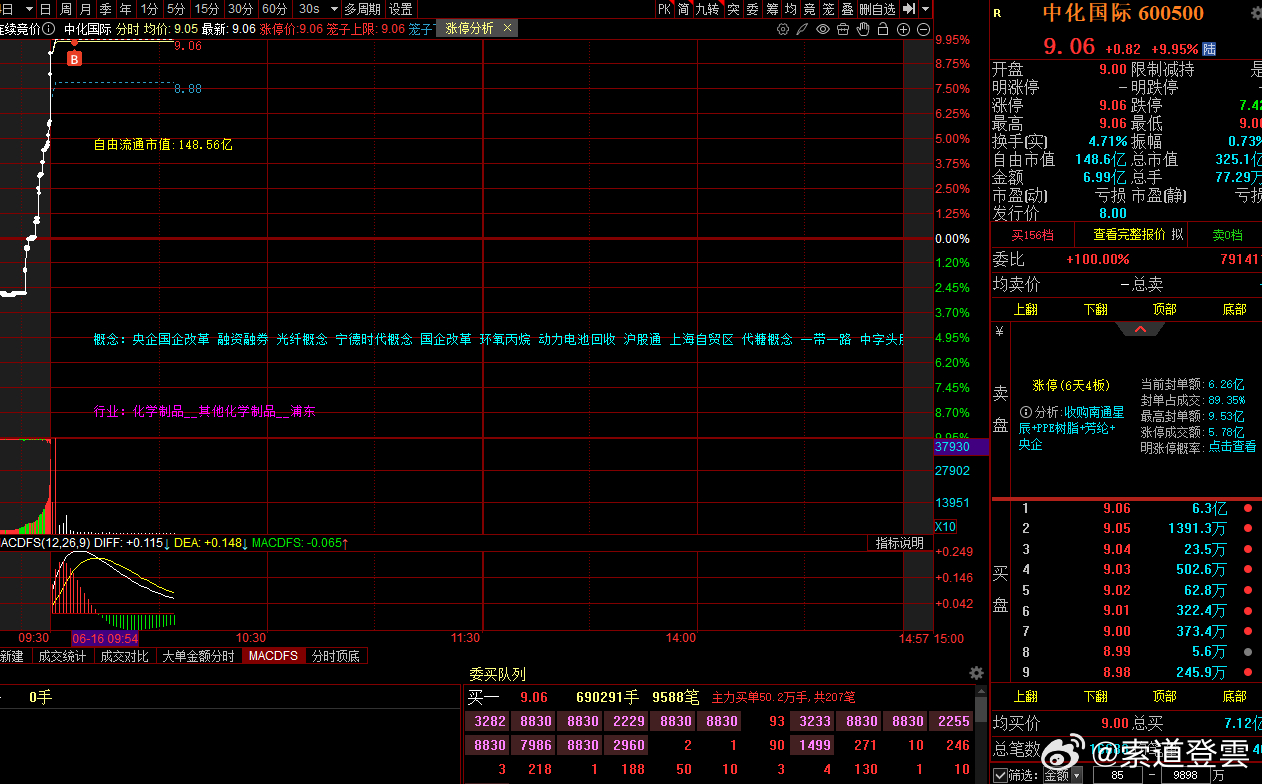The height and width of the screenshot is (784, 1262).
Task: Click 买156档 buy depth tab
Action: tap(1032, 235)
